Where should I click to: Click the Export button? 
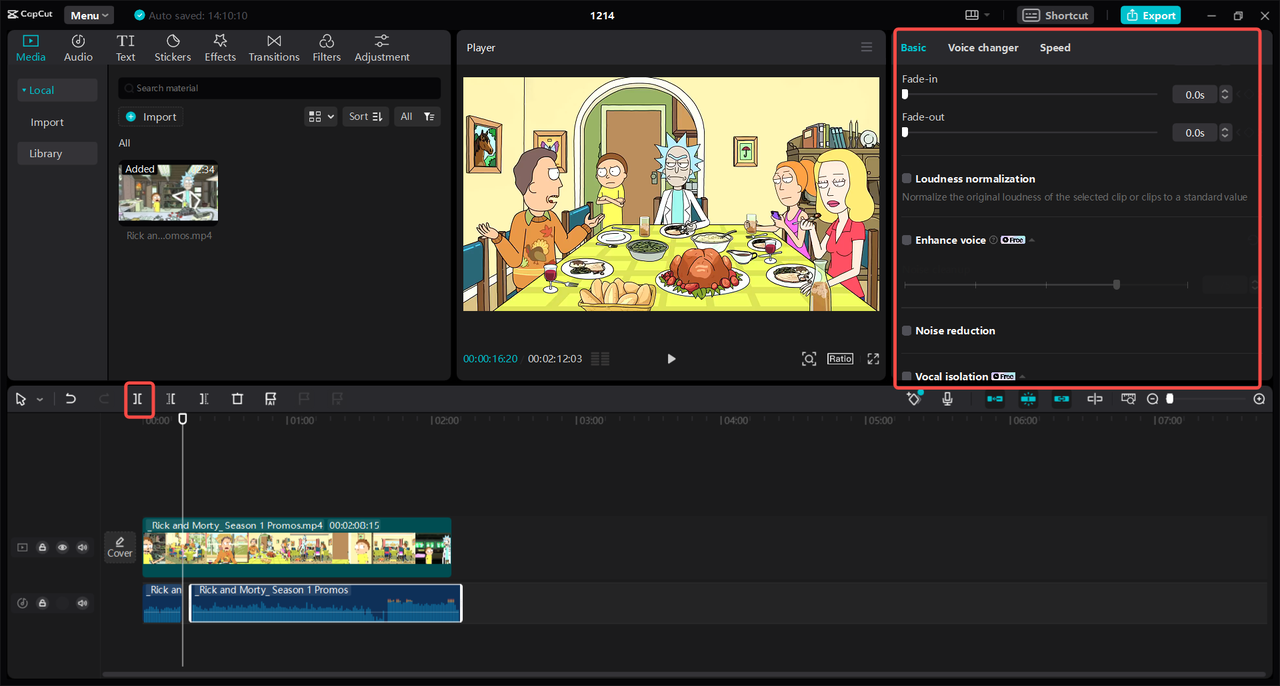[1151, 15]
